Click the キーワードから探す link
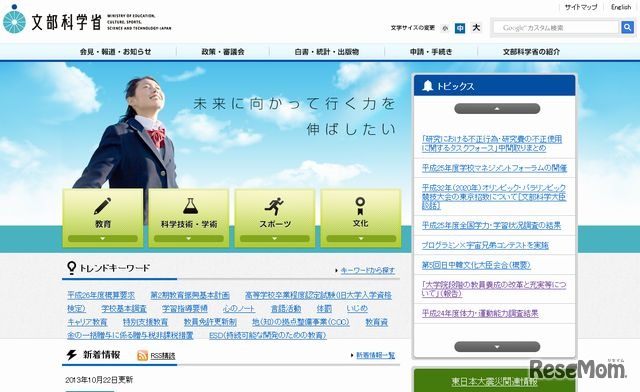 pyautogui.click(x=368, y=270)
